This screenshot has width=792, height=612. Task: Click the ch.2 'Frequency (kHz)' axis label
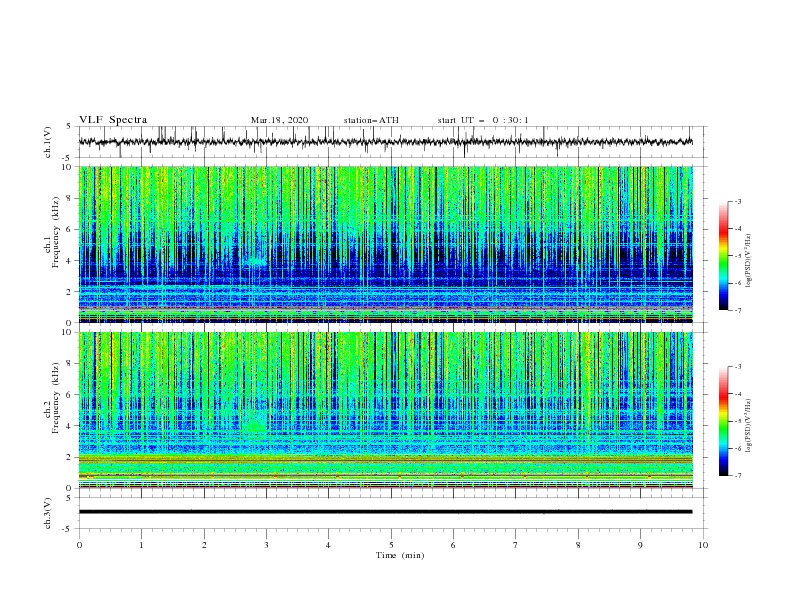[x=56, y=398]
